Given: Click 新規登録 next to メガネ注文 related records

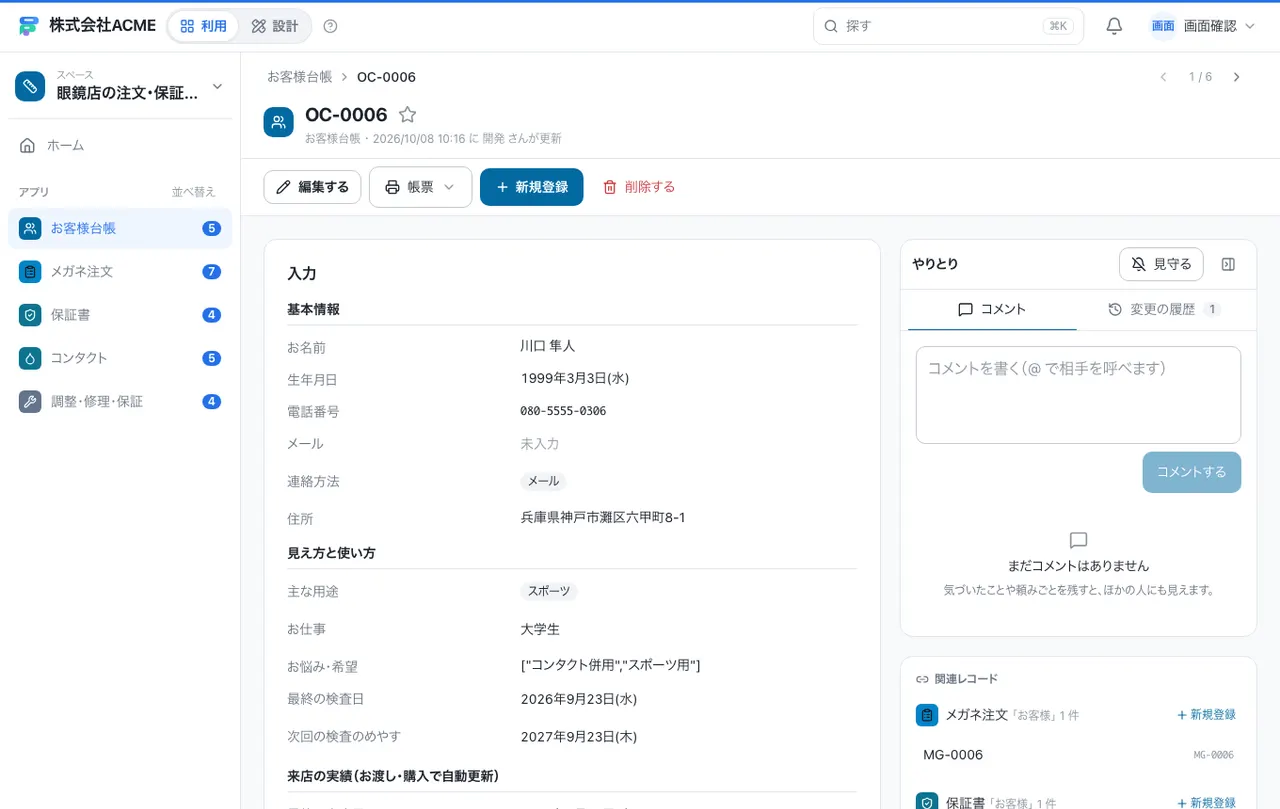Looking at the screenshot, I should [1206, 715].
